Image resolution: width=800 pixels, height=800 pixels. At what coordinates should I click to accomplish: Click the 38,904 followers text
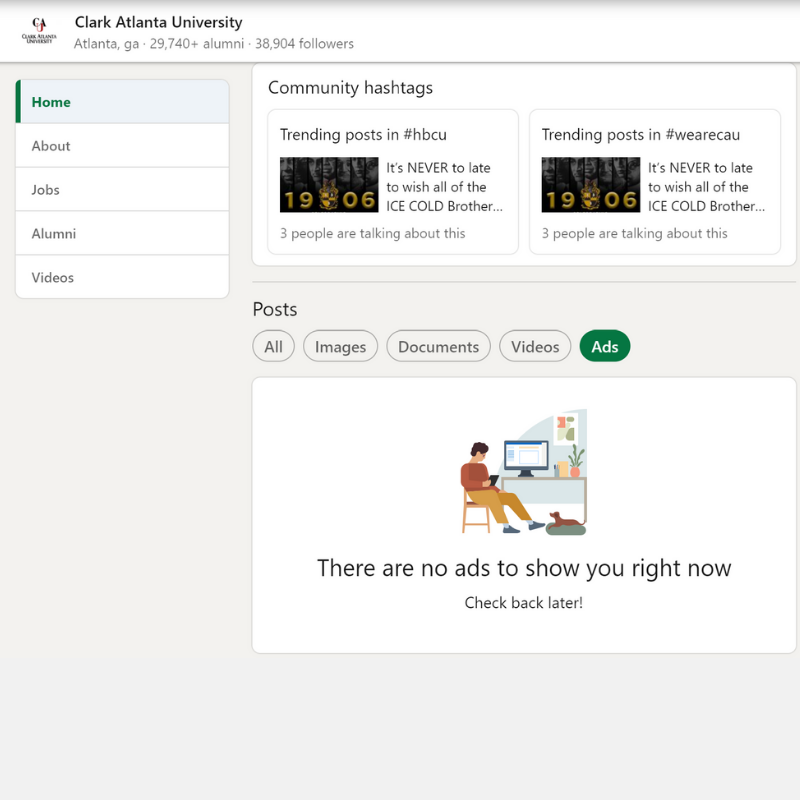coord(304,43)
